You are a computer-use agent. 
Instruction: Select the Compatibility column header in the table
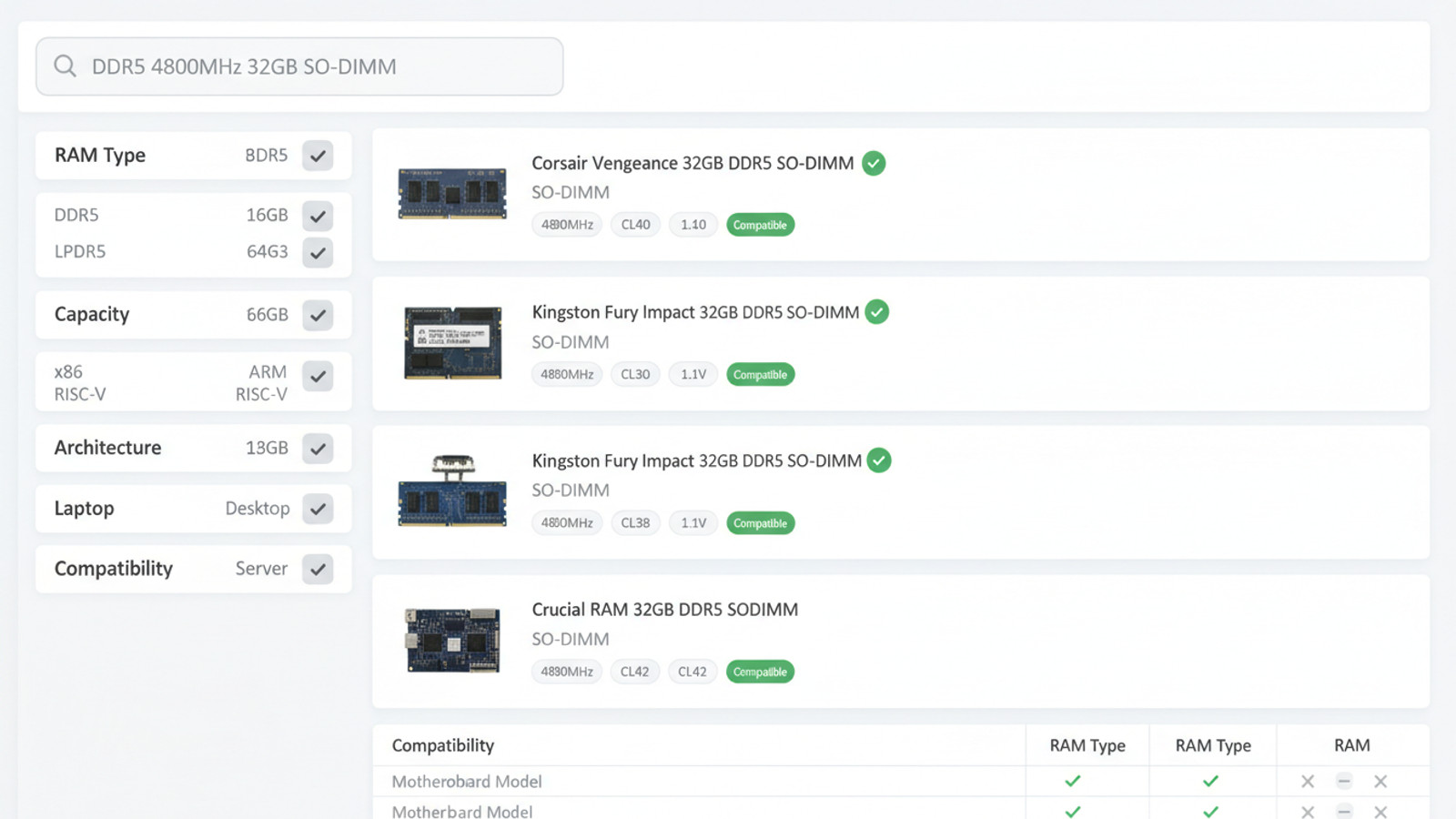point(443,745)
